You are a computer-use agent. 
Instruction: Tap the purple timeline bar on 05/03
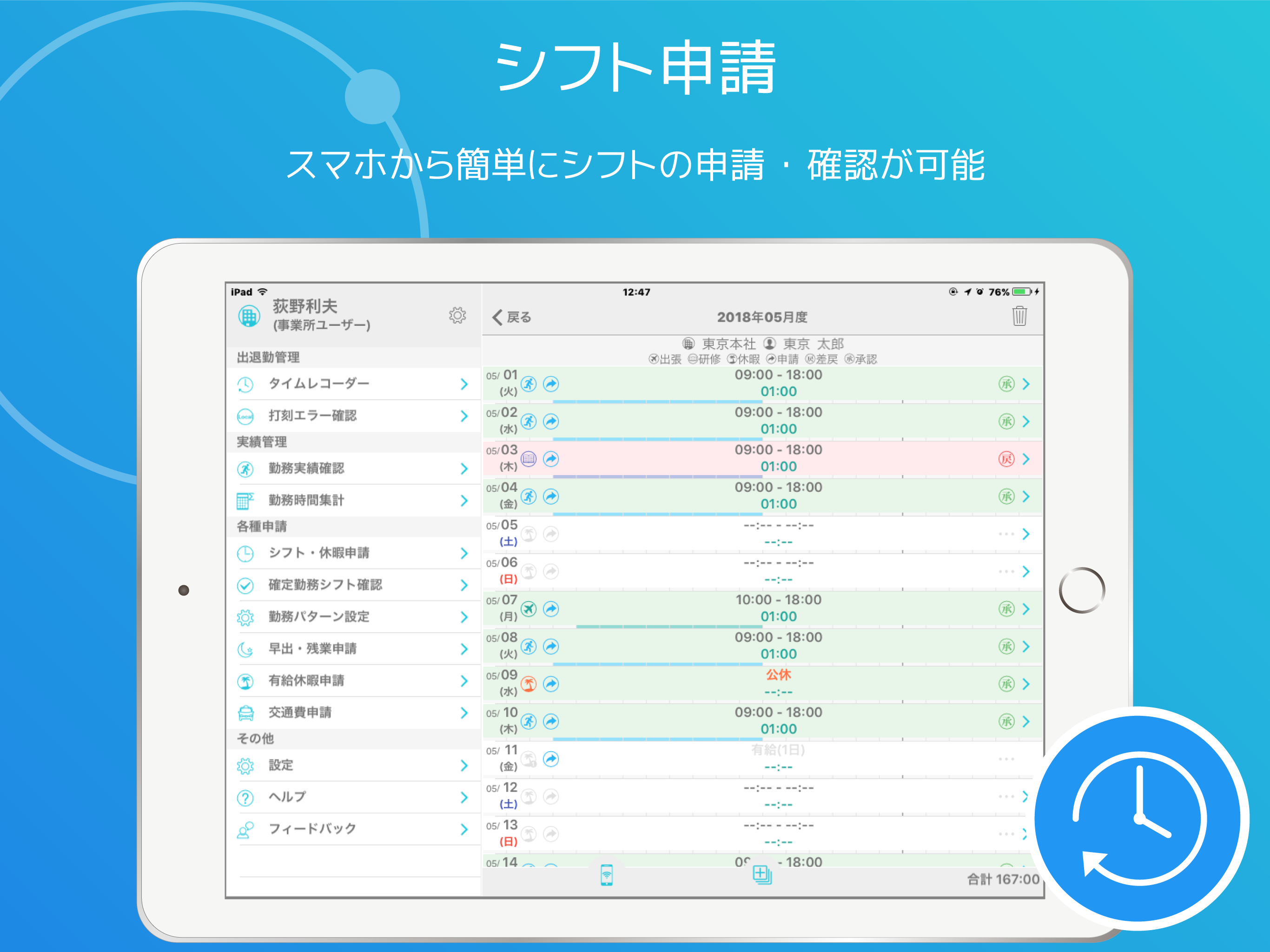point(657,476)
